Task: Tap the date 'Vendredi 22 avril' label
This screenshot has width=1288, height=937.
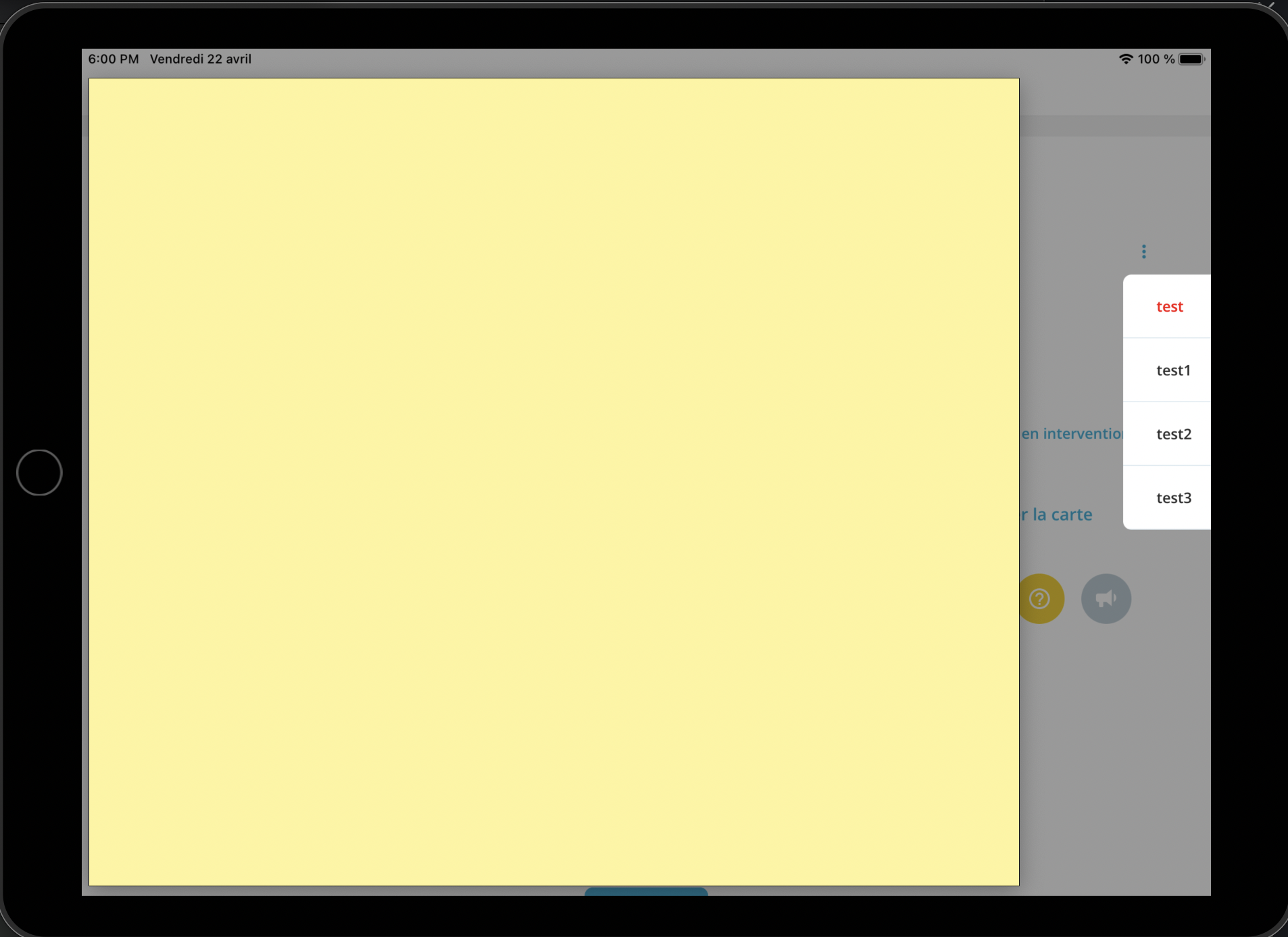Action: pyautogui.click(x=201, y=59)
